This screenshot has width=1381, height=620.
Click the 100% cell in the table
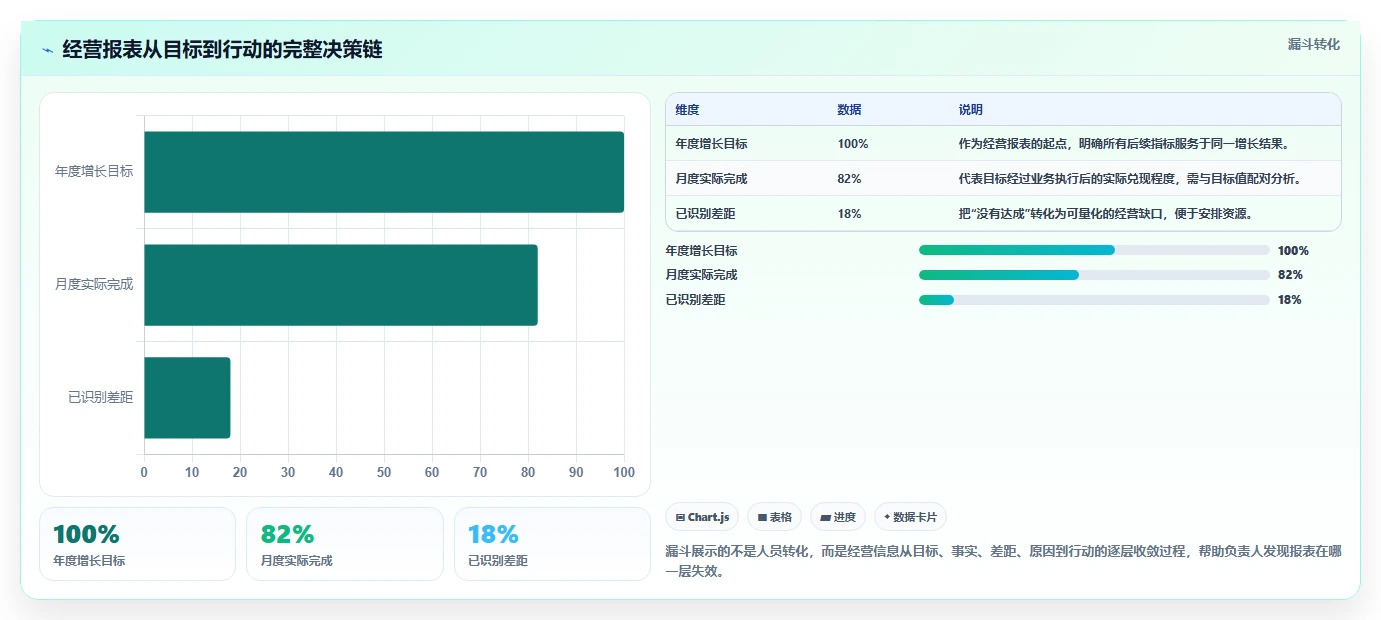(x=853, y=144)
